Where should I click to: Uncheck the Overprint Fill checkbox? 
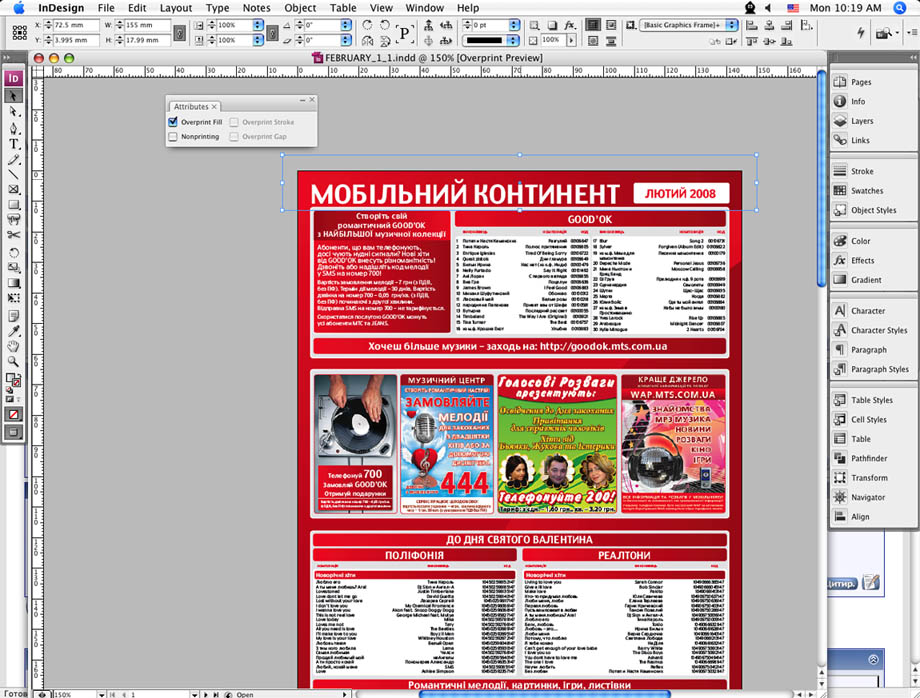pos(172,122)
